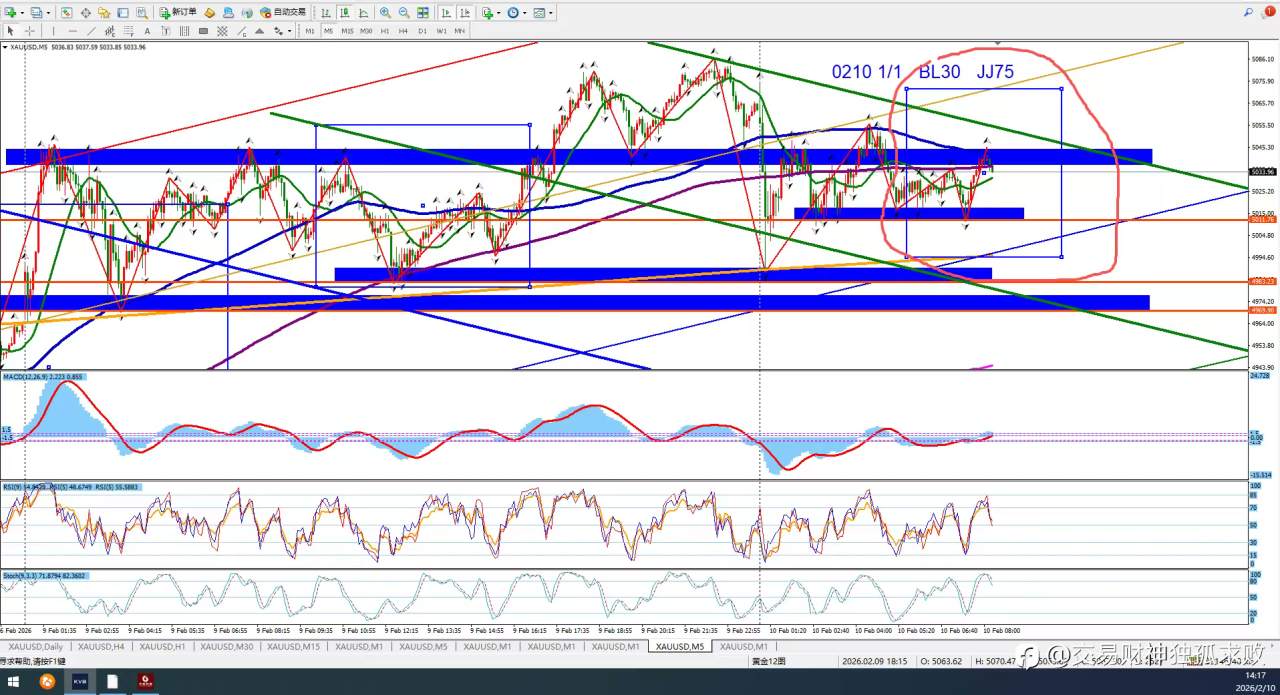Screen dimensions: 1280x695
Task: Switch timeframe to H4 in toolbar
Action: tap(403, 31)
